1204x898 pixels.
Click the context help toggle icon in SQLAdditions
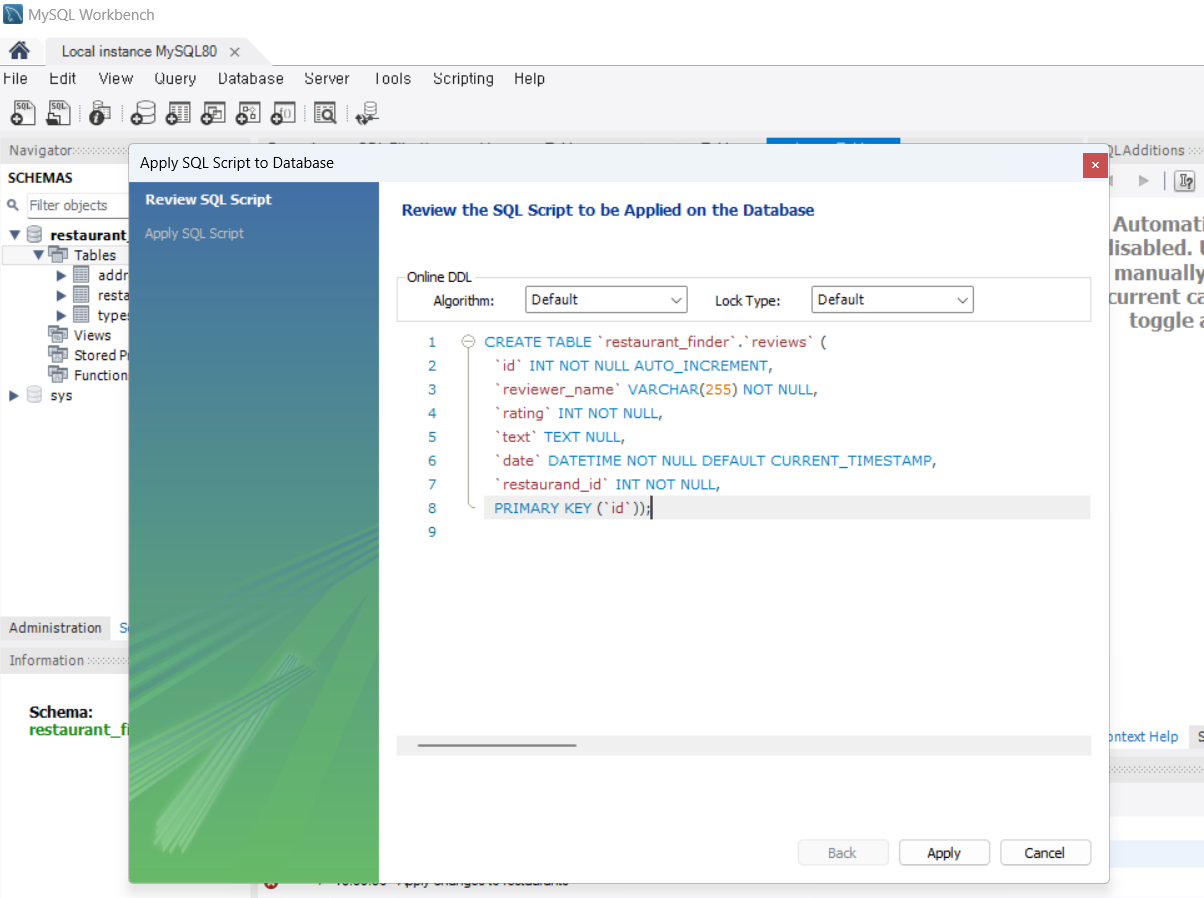1185,181
